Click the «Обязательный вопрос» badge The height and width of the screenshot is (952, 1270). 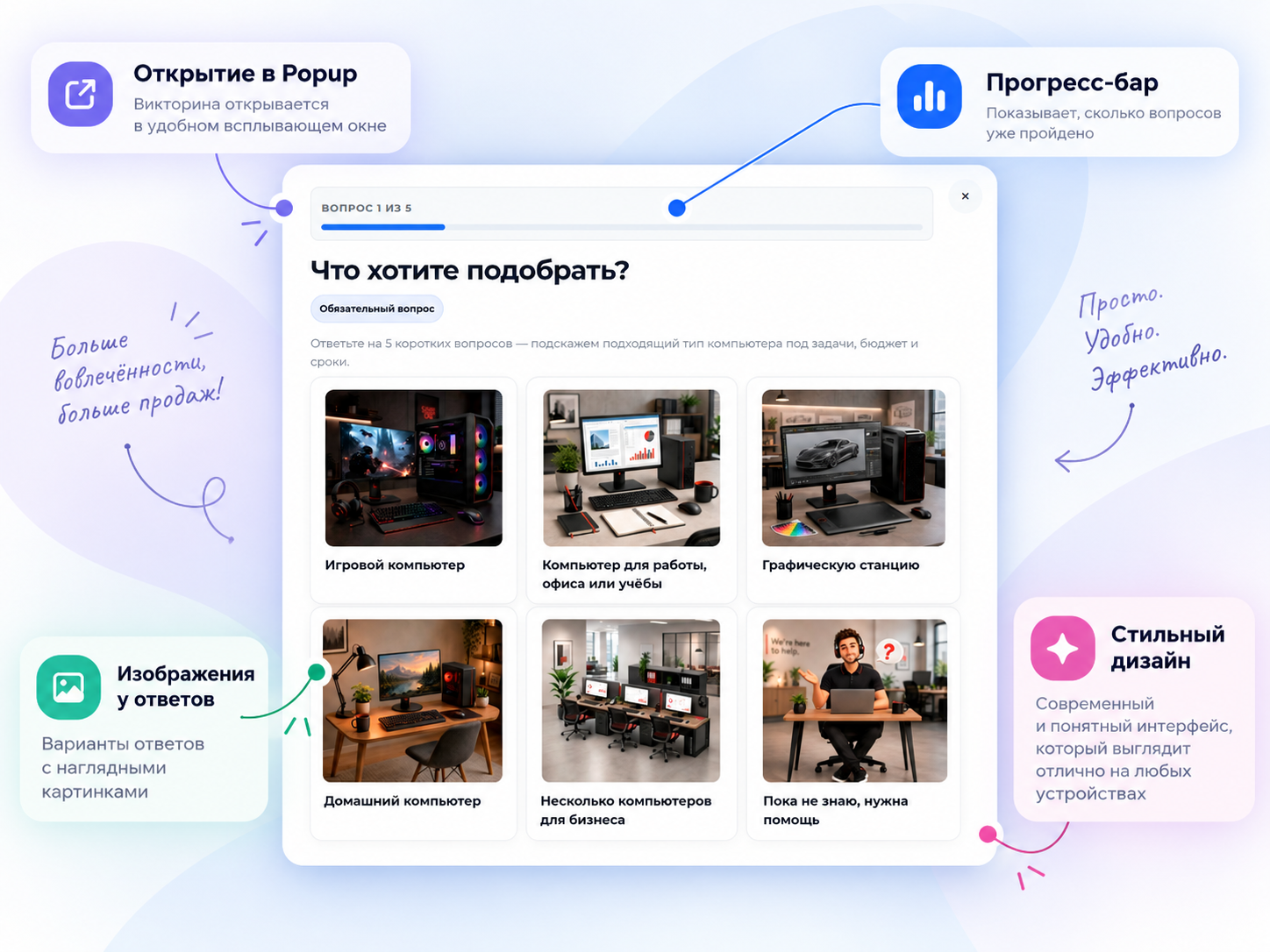pos(377,309)
